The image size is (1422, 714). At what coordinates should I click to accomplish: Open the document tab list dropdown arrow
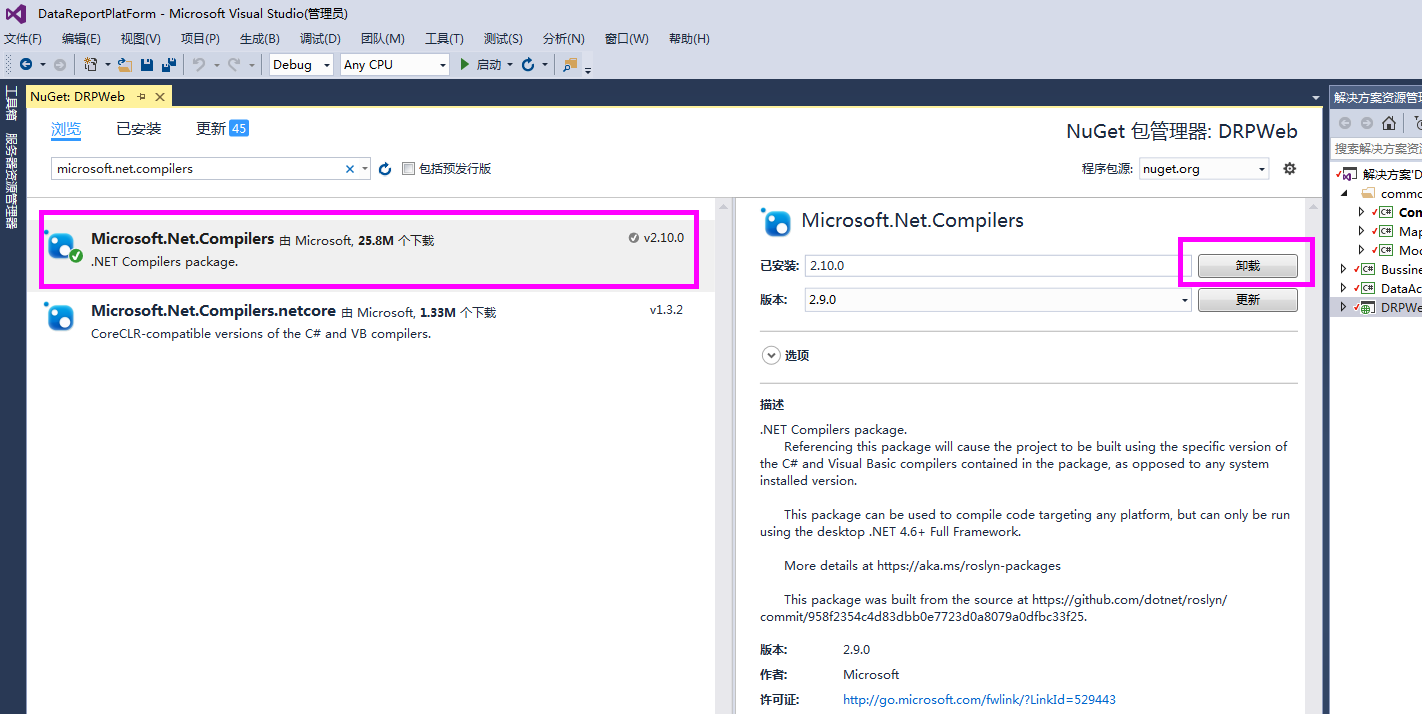[x=1316, y=97]
